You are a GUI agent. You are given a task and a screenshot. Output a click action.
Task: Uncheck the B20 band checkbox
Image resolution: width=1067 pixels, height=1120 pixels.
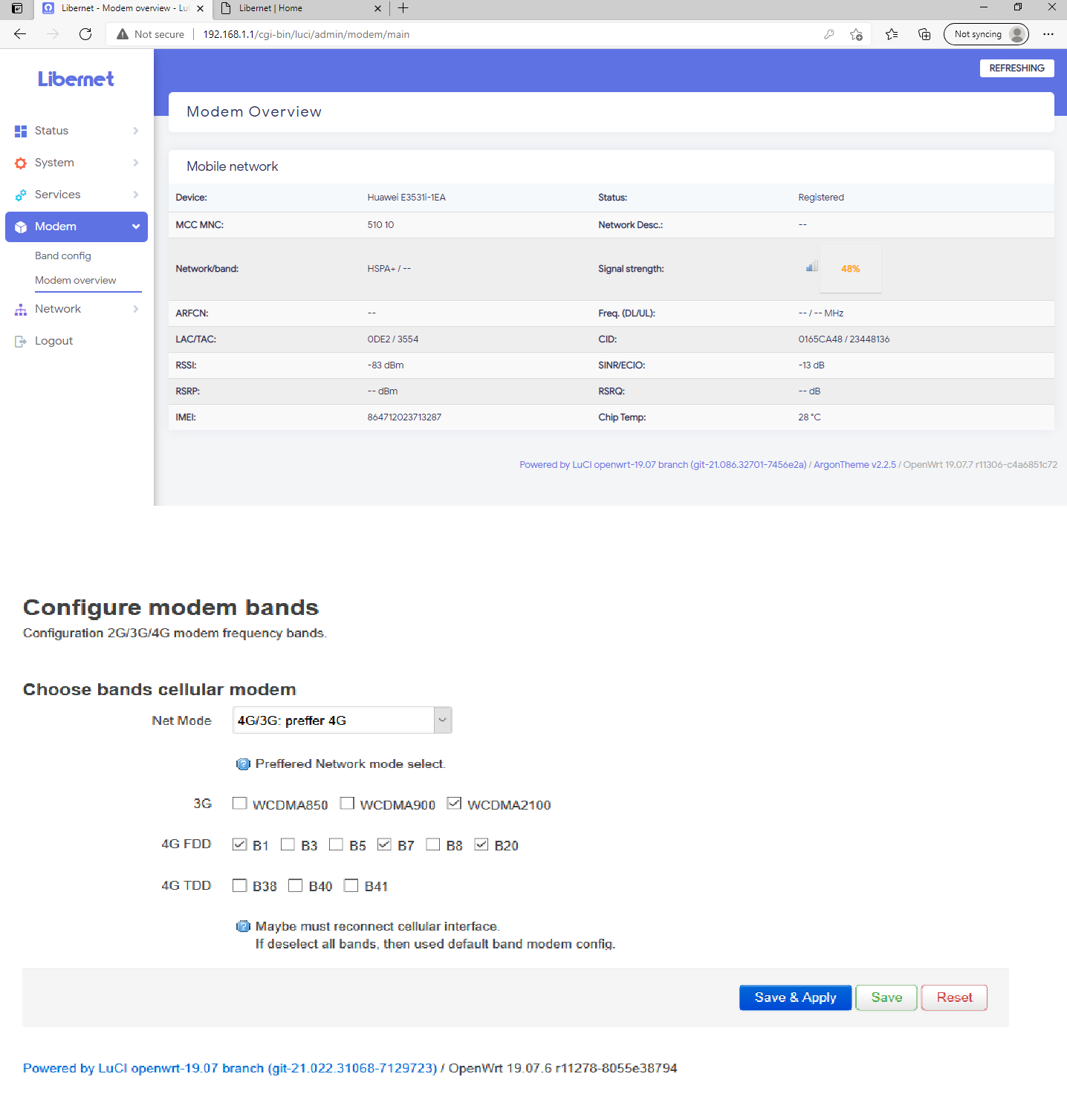(481, 844)
